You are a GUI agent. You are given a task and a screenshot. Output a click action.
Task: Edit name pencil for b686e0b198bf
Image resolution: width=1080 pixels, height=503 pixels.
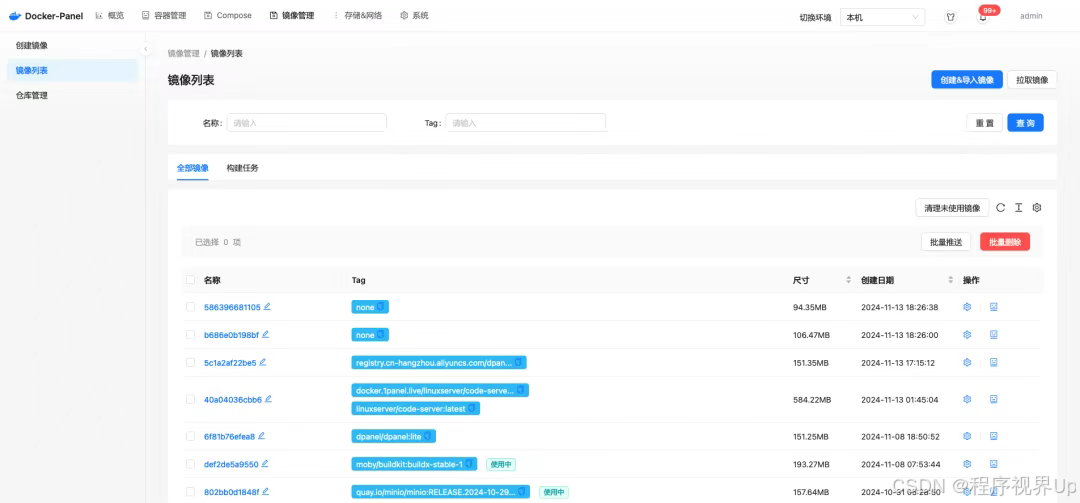point(265,334)
